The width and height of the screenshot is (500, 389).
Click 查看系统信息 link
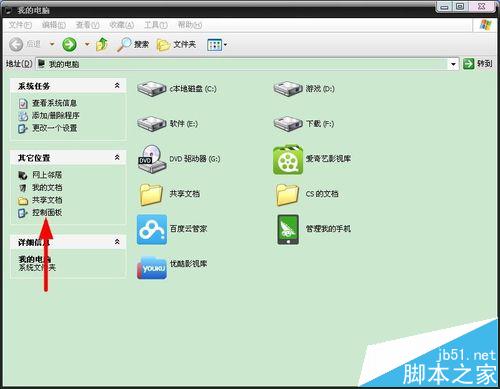pyautogui.click(x=55, y=103)
